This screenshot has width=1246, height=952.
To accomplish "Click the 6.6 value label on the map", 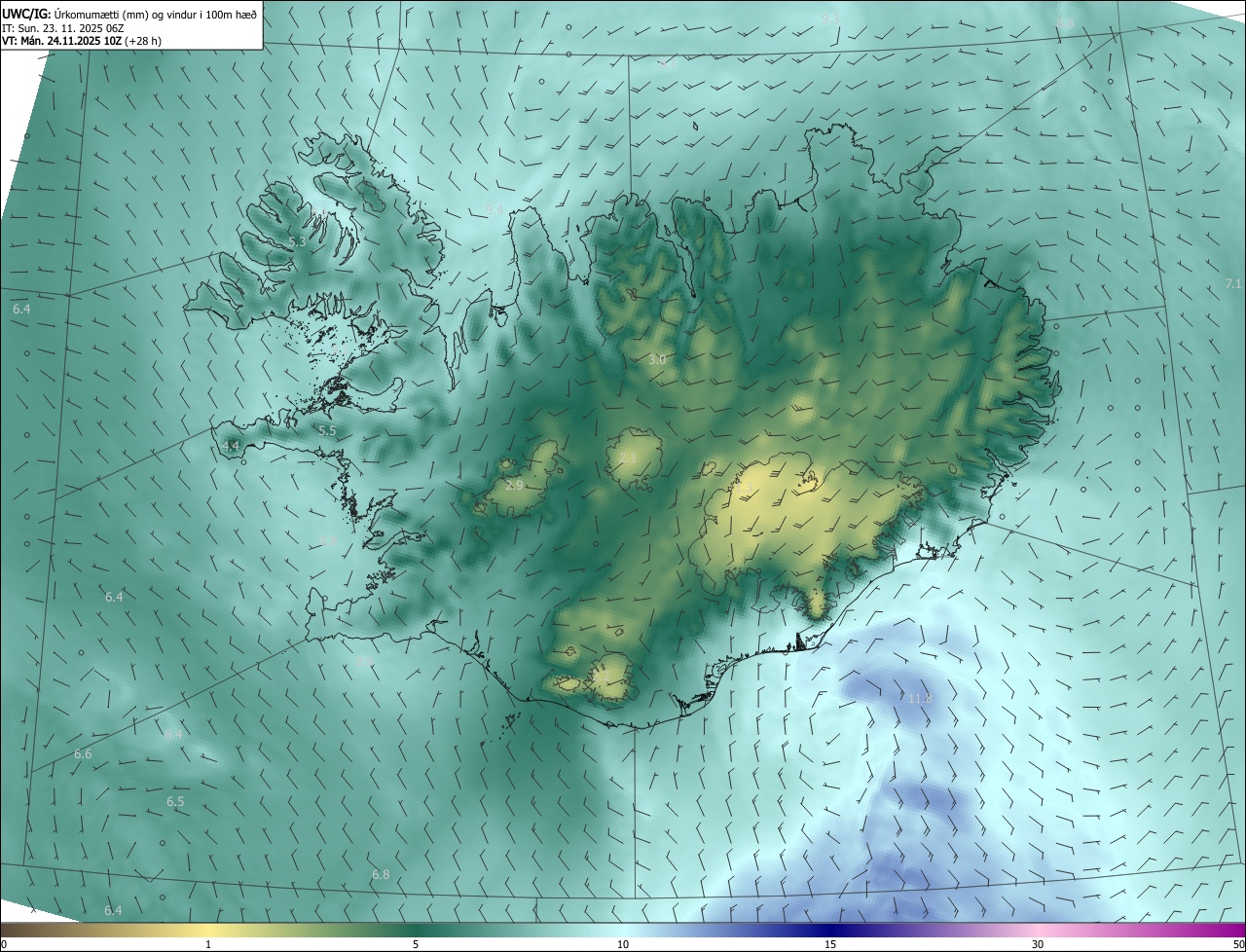I will coord(83,754).
